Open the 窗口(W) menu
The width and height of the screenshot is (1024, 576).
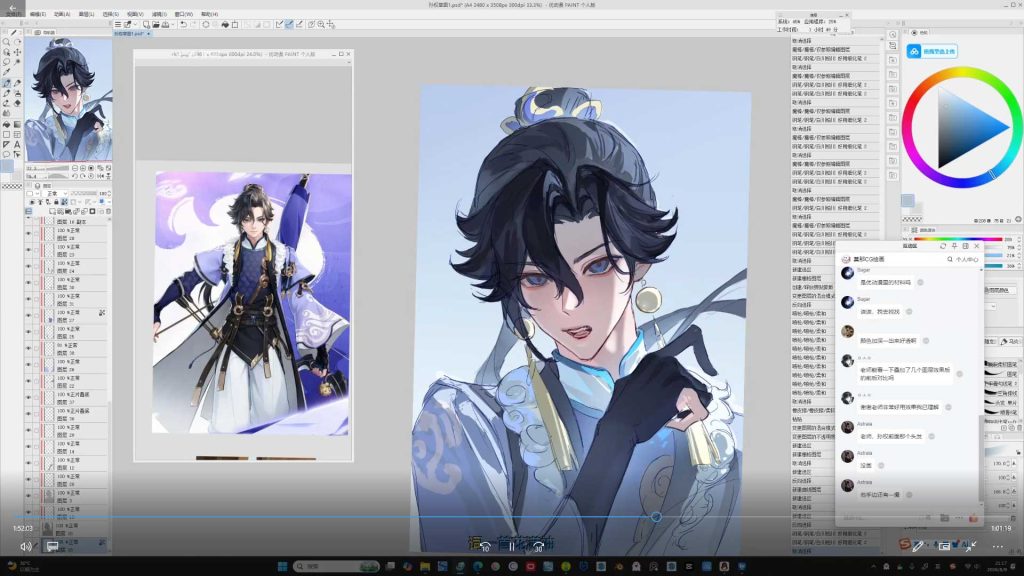tap(184, 14)
